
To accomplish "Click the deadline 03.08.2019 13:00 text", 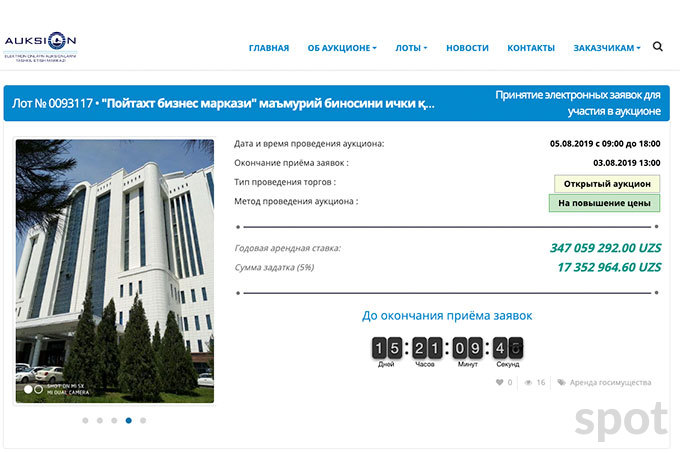I will click(x=627, y=163).
